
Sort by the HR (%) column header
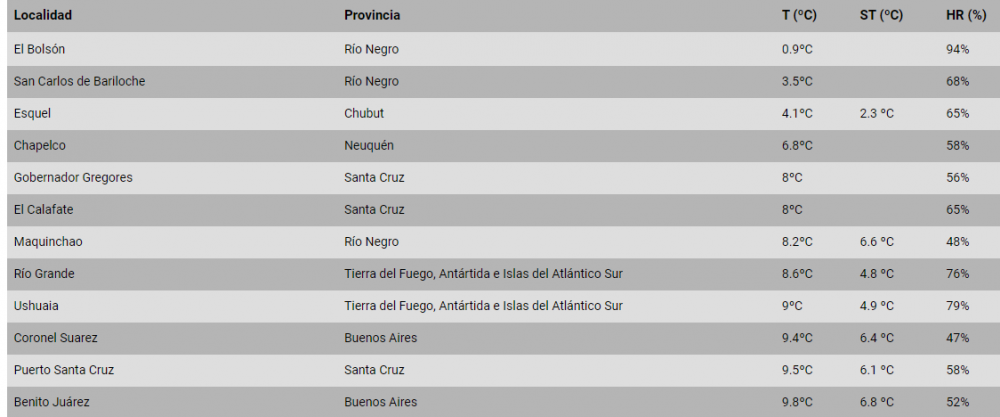coord(965,16)
